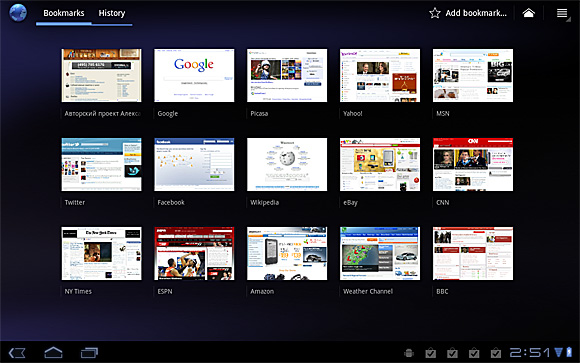Open the Google bookmark thumbnail
The height and width of the screenshot is (363, 580).
pos(194,75)
